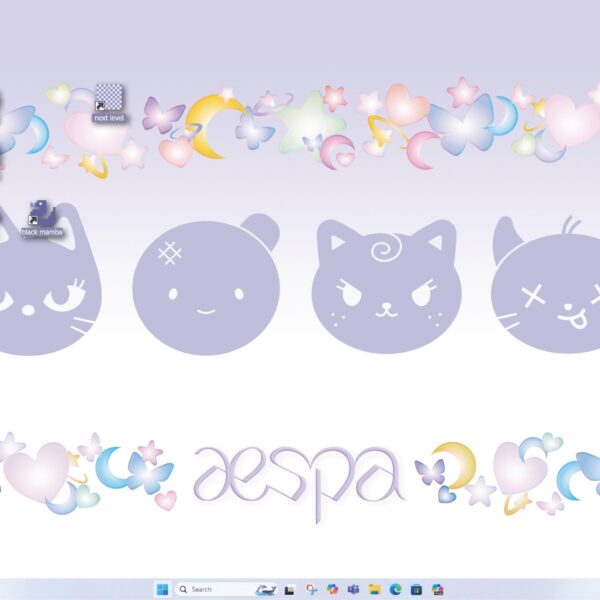Click the magnifier icon in the Search box
The height and width of the screenshot is (600, 600).
click(x=183, y=590)
